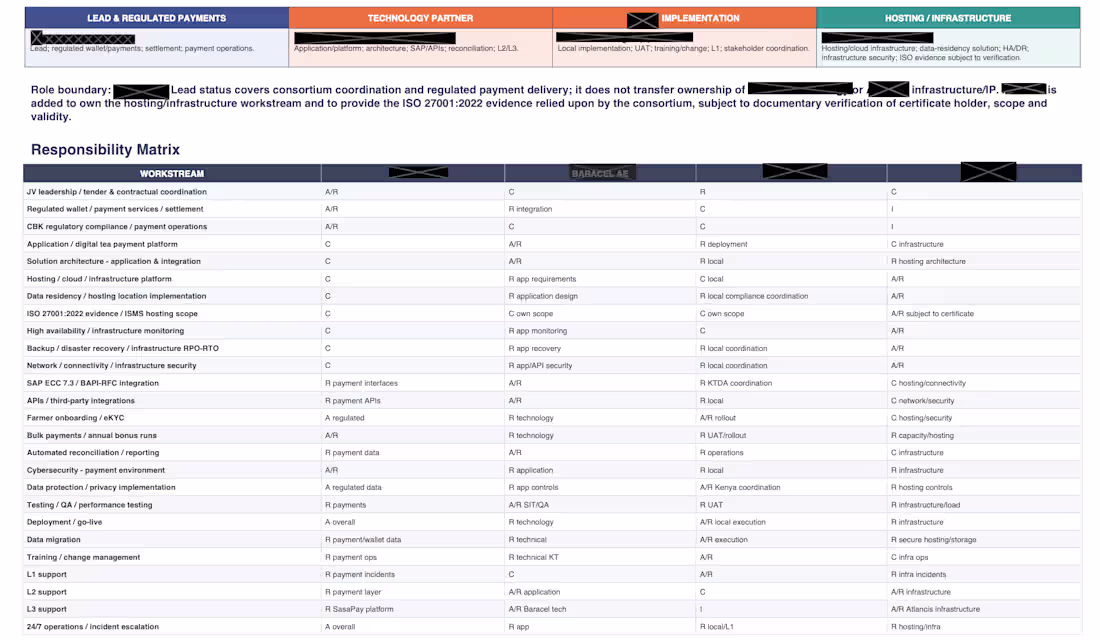Click the 'R integration' cell
The image size is (1100, 640).
point(530,209)
